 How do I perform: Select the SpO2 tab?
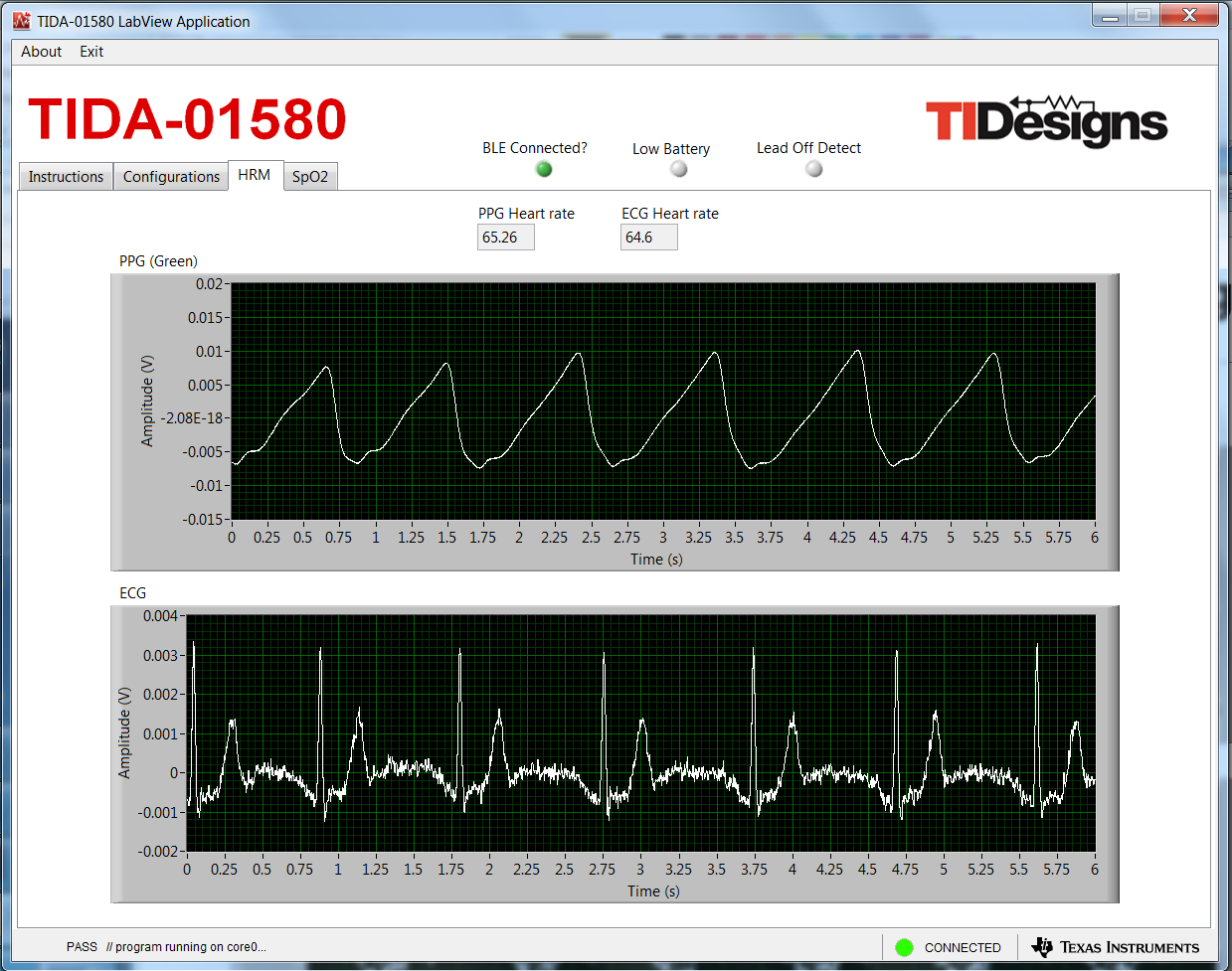coord(310,177)
